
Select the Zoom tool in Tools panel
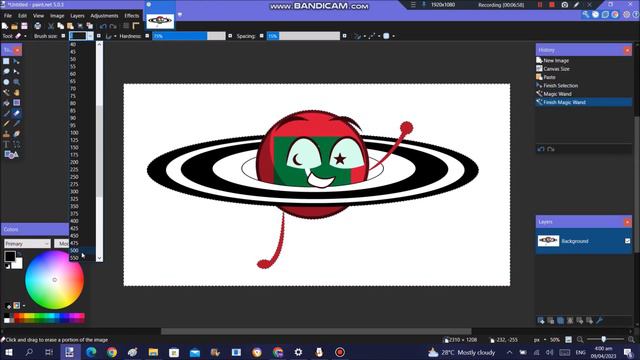[16, 82]
